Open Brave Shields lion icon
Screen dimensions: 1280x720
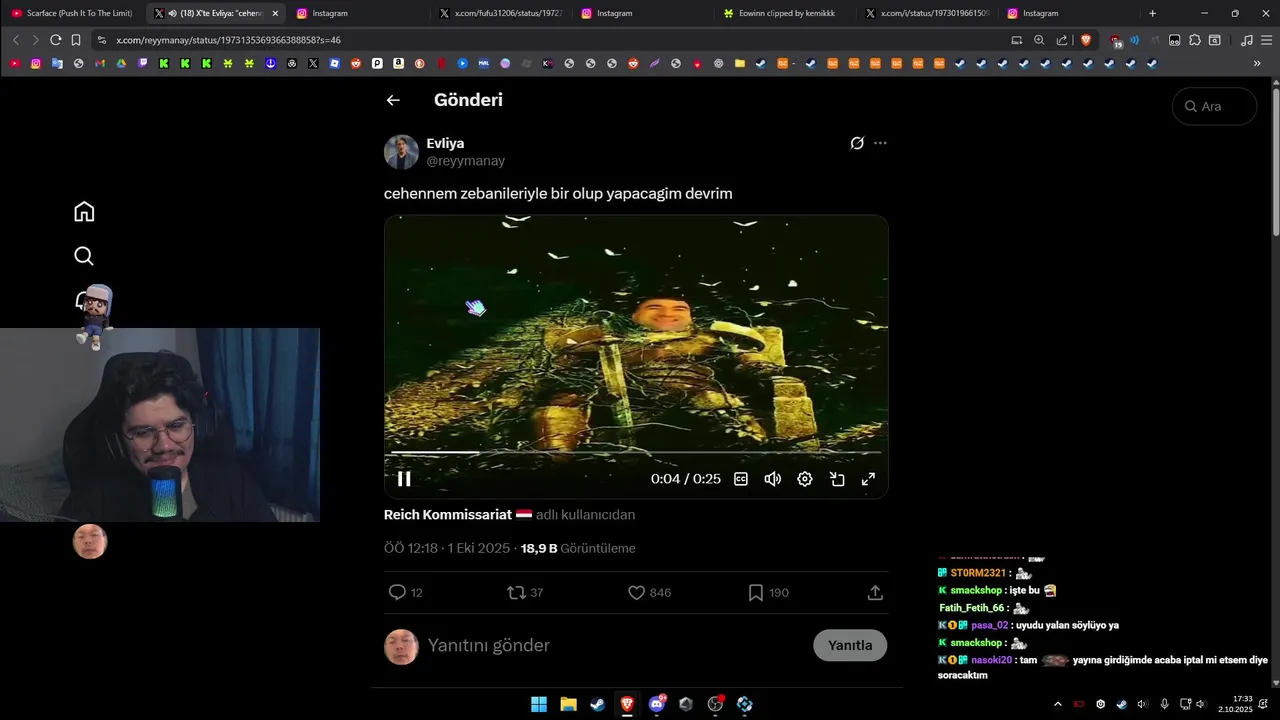1086,40
